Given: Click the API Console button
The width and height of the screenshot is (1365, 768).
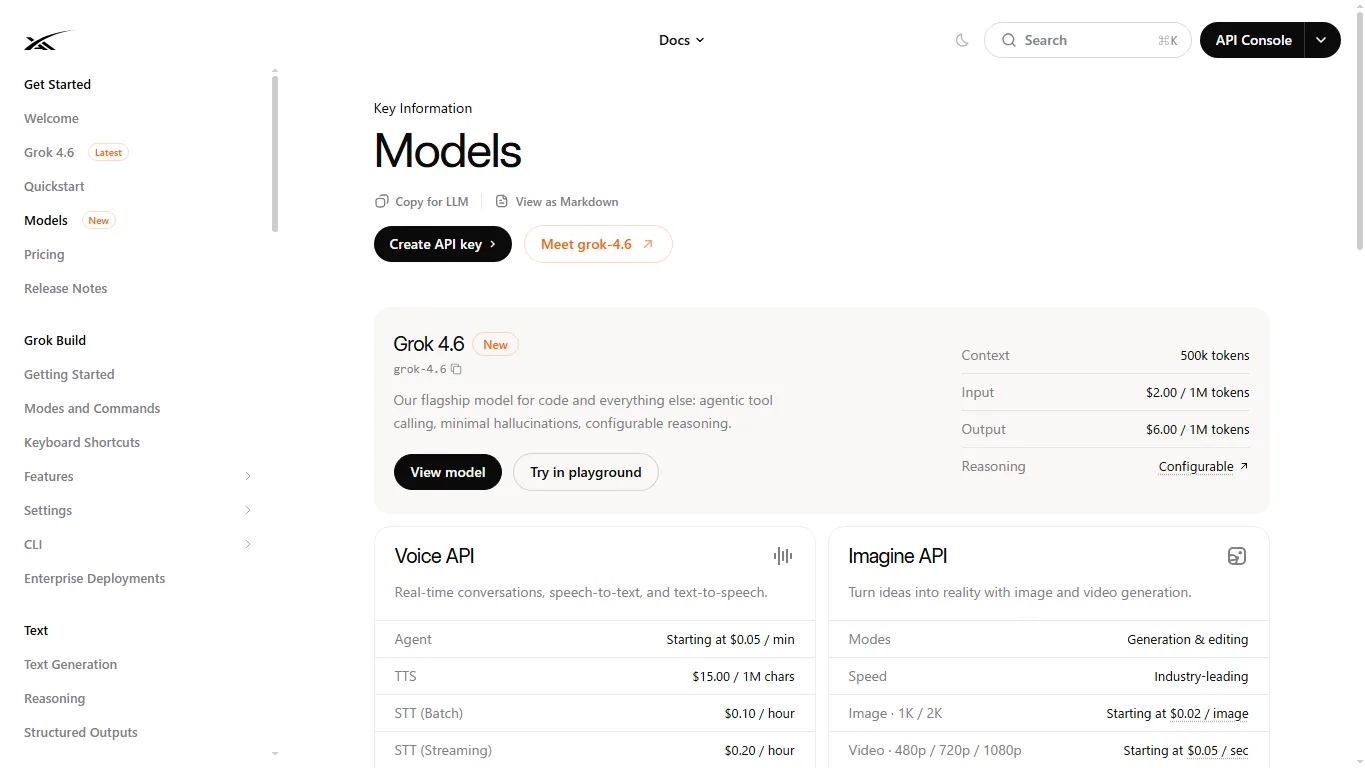Looking at the screenshot, I should [x=1253, y=40].
